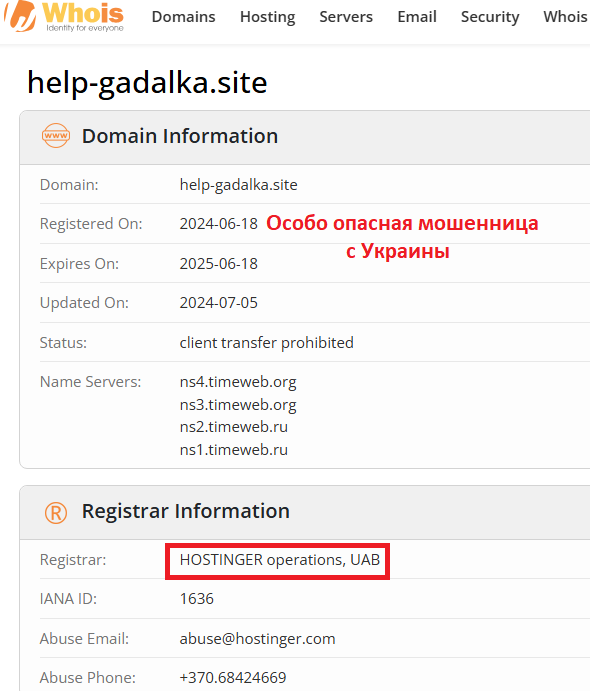Click the registered date 2024-06-18
The height and width of the screenshot is (691, 590).
(219, 224)
